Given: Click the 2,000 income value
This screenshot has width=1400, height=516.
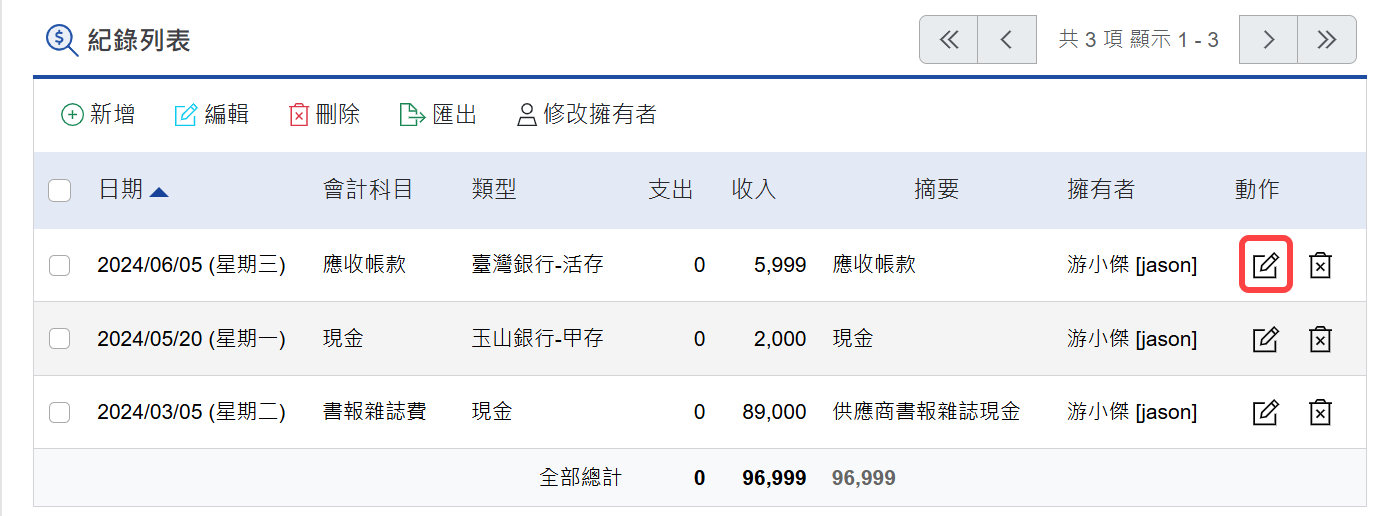Looking at the screenshot, I should click(780, 339).
